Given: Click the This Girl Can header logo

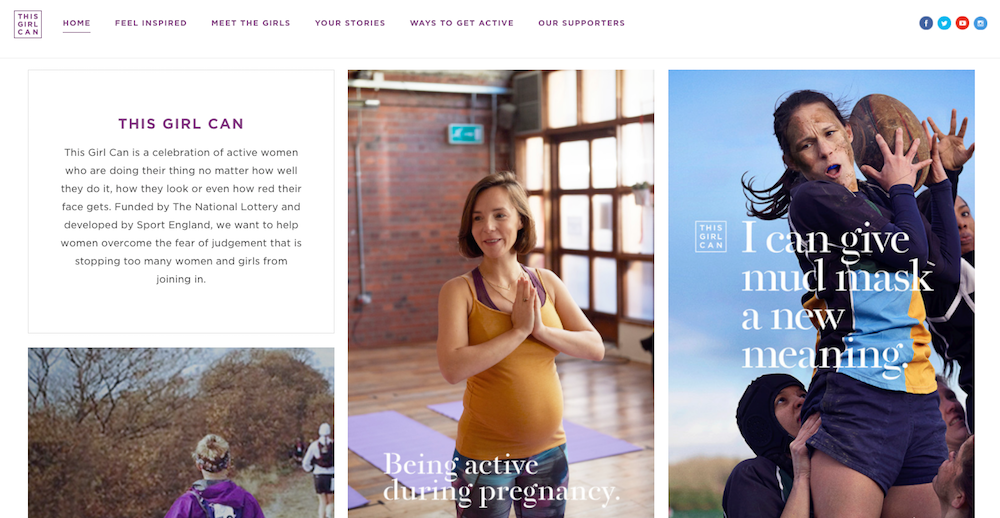Looking at the screenshot, I should tap(28, 24).
